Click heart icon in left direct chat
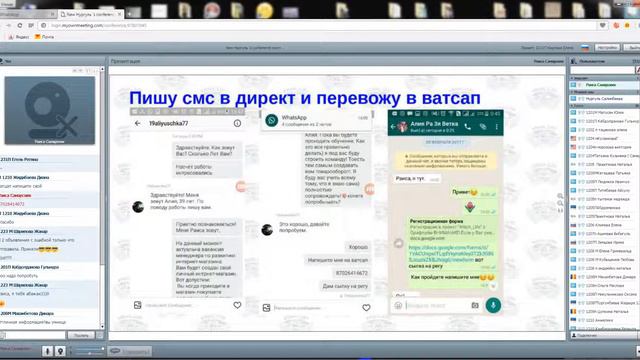The width and height of the screenshot is (640, 360). (237, 305)
